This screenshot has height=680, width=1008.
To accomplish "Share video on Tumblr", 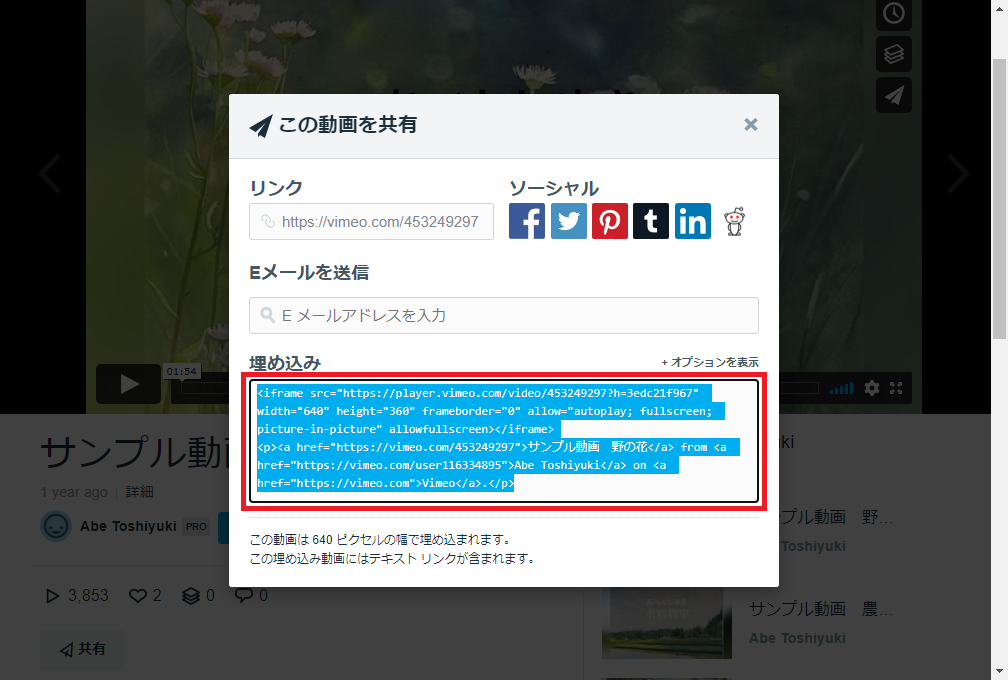I will click(x=651, y=221).
